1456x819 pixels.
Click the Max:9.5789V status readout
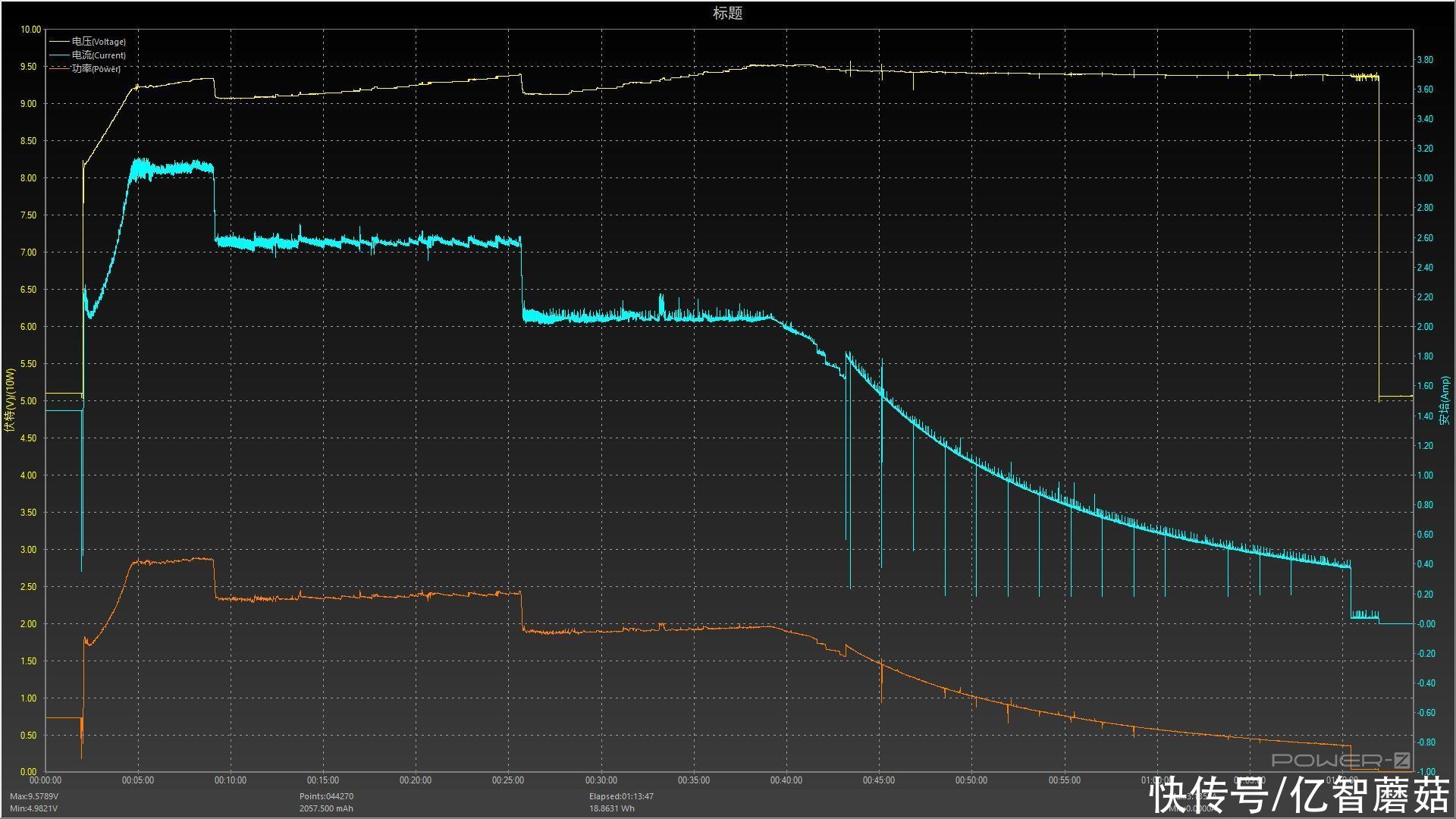(x=34, y=796)
